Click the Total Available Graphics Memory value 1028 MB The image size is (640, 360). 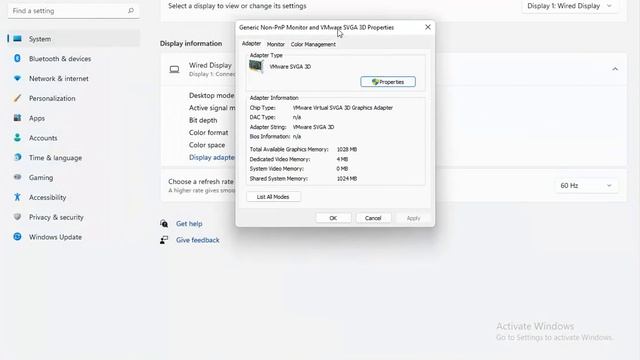click(x=347, y=149)
